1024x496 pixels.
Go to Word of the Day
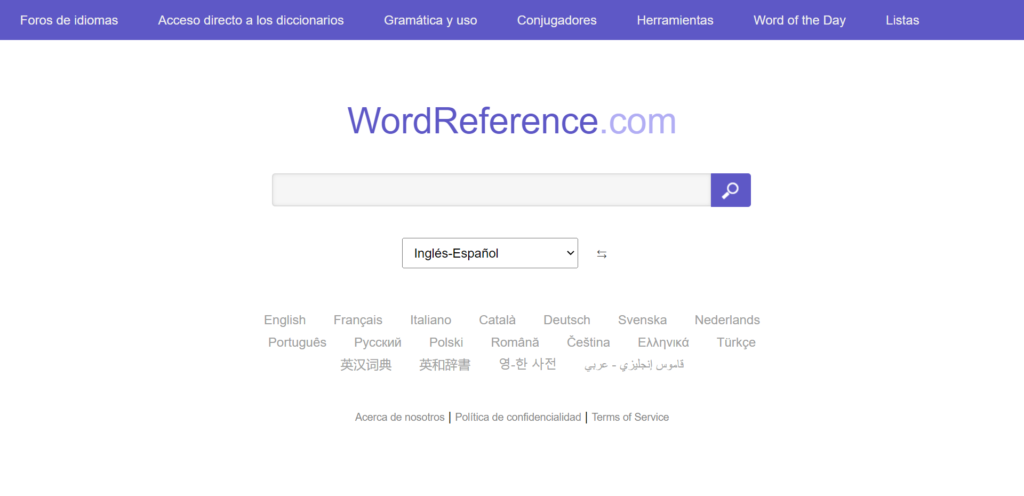(x=799, y=20)
